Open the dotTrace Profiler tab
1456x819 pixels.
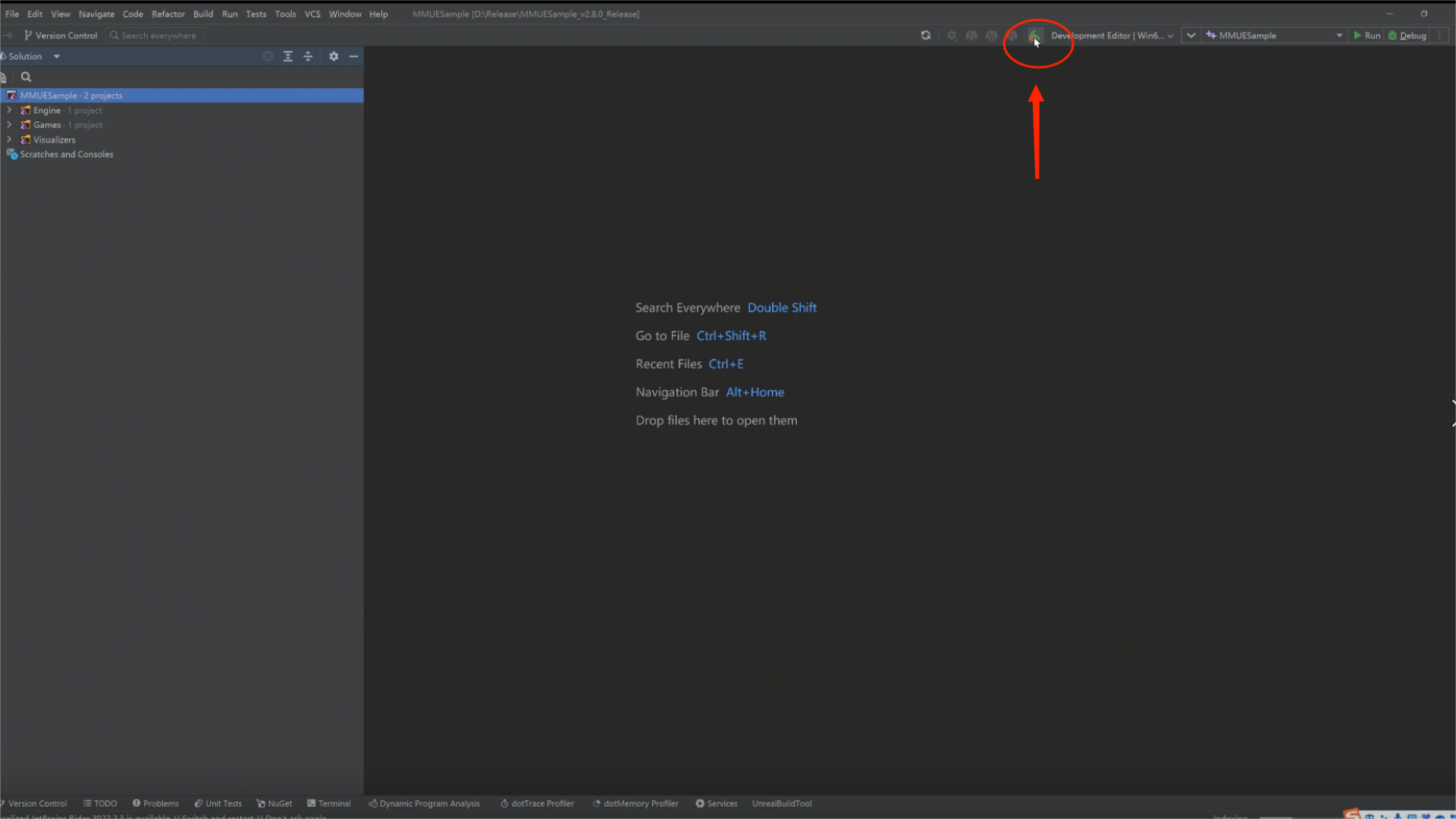[538, 803]
